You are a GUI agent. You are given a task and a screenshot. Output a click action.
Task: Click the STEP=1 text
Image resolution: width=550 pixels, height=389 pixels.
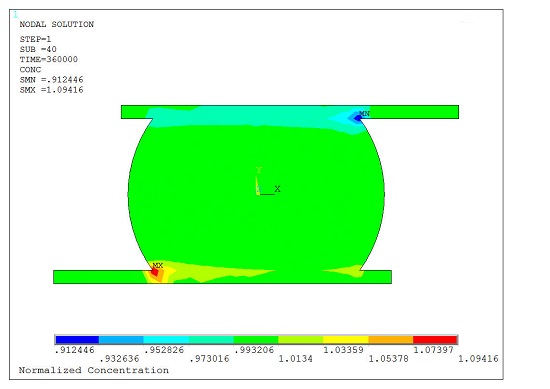click(x=35, y=39)
